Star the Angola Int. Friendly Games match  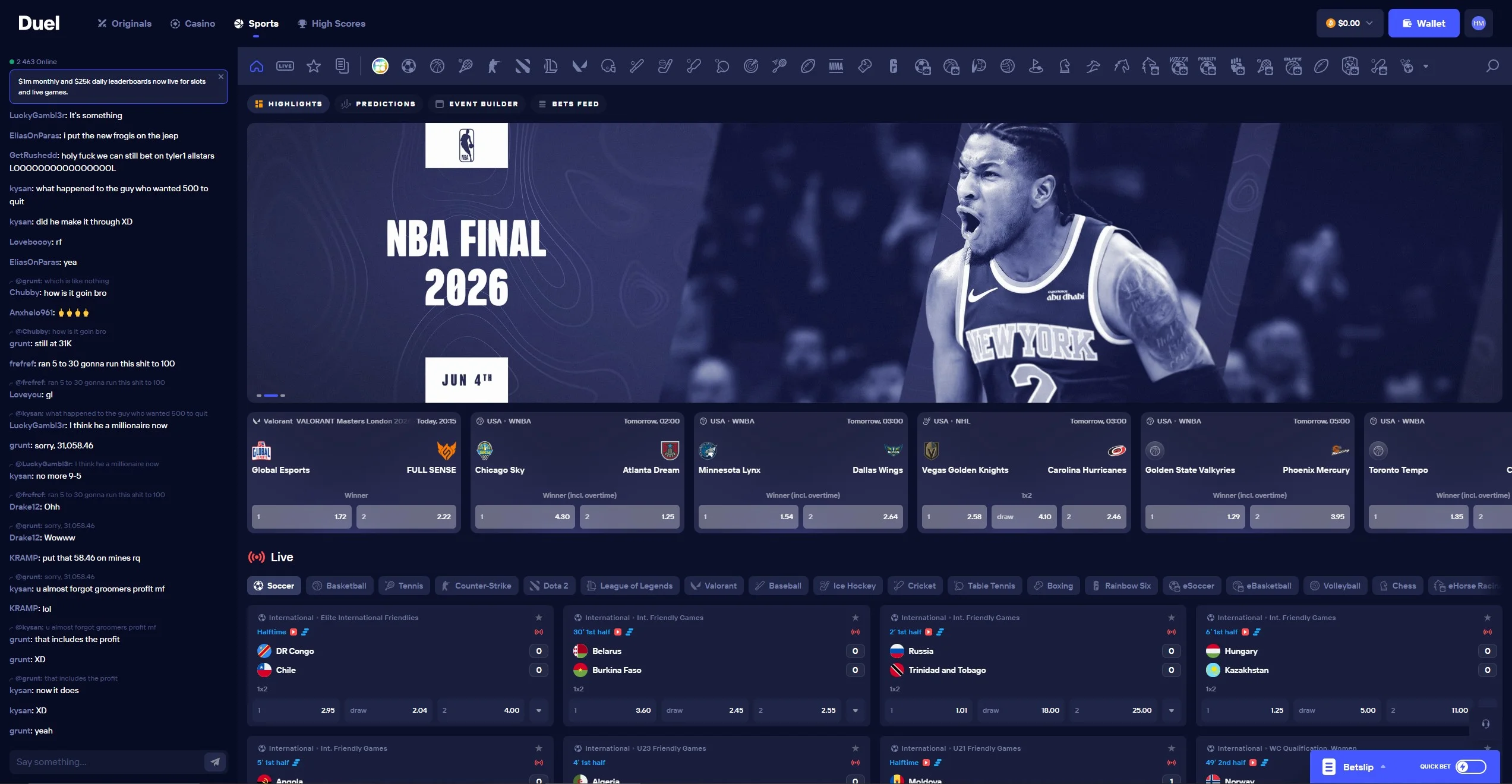point(539,748)
